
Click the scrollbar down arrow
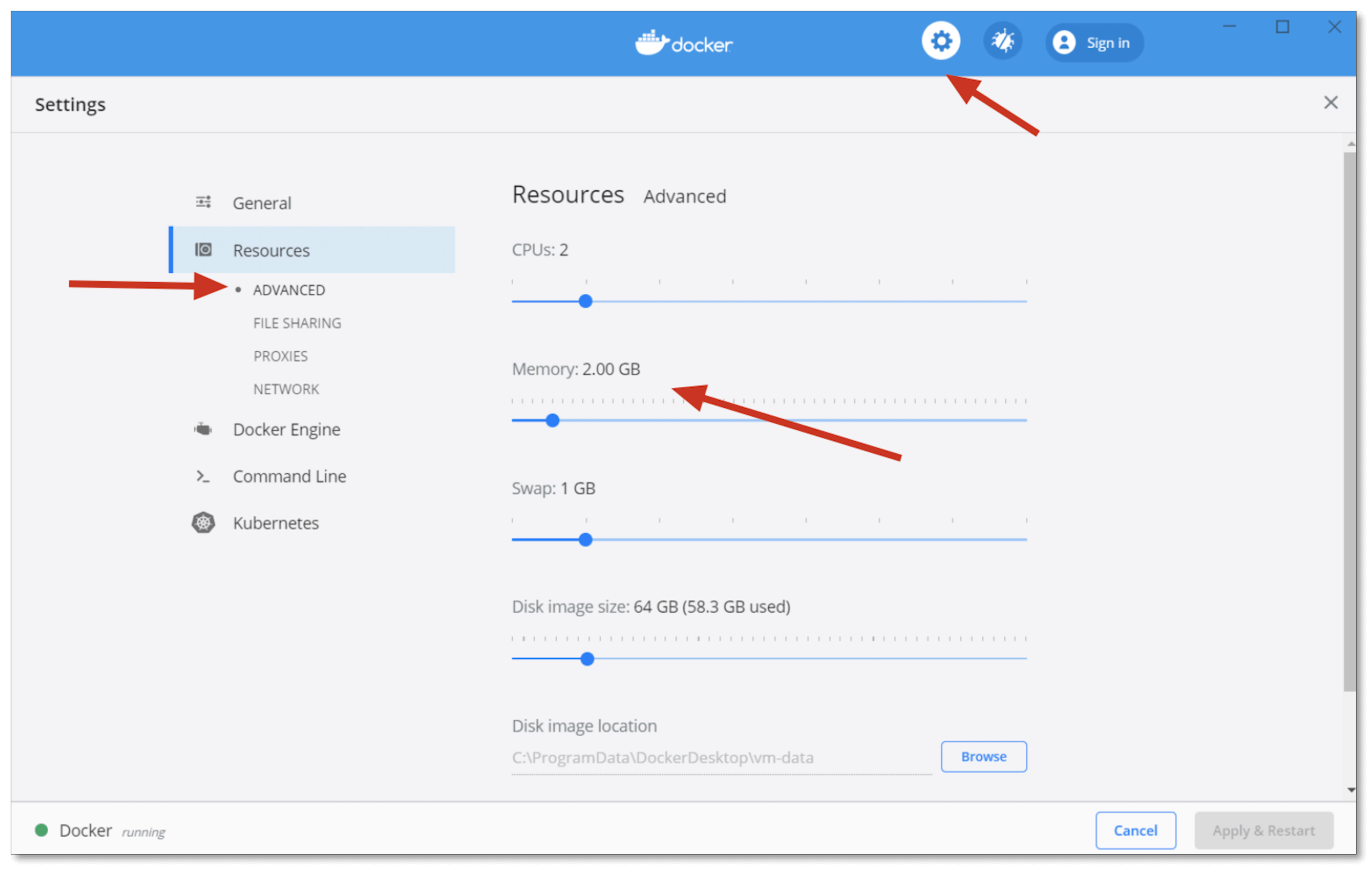click(x=1351, y=789)
